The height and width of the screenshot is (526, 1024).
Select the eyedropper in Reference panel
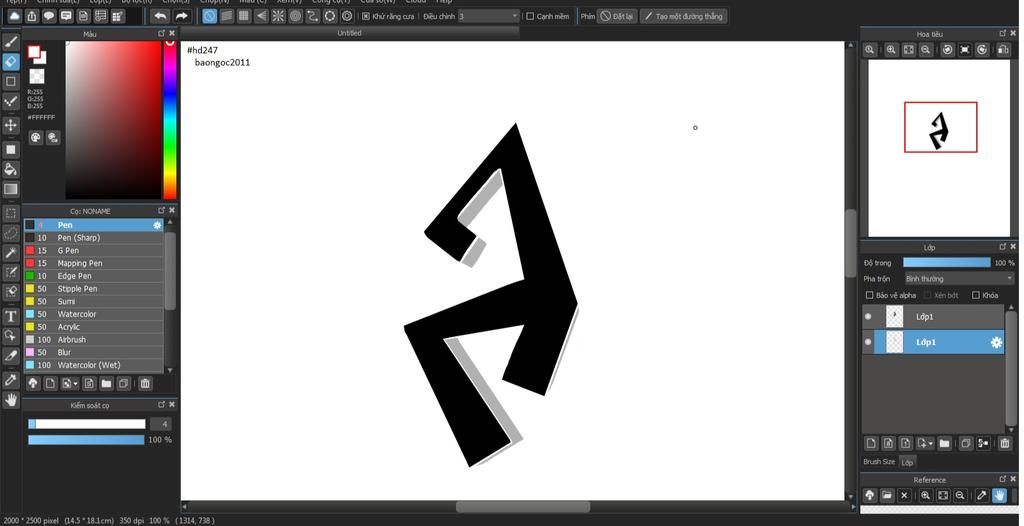(982, 495)
